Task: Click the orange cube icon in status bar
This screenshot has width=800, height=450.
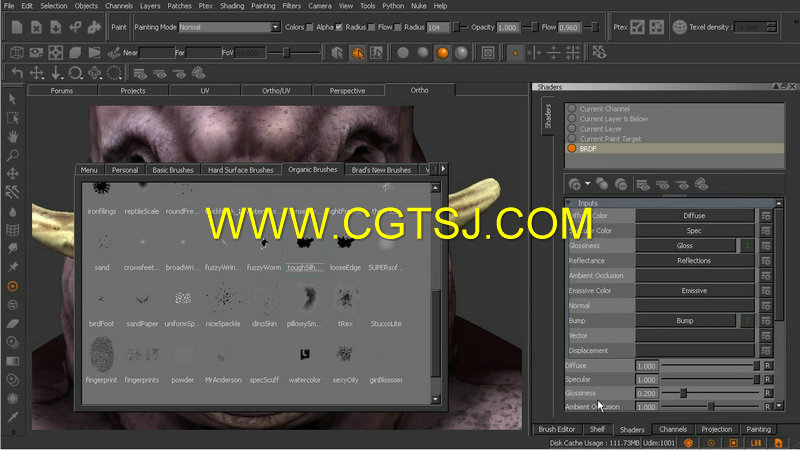Action: click(688, 443)
